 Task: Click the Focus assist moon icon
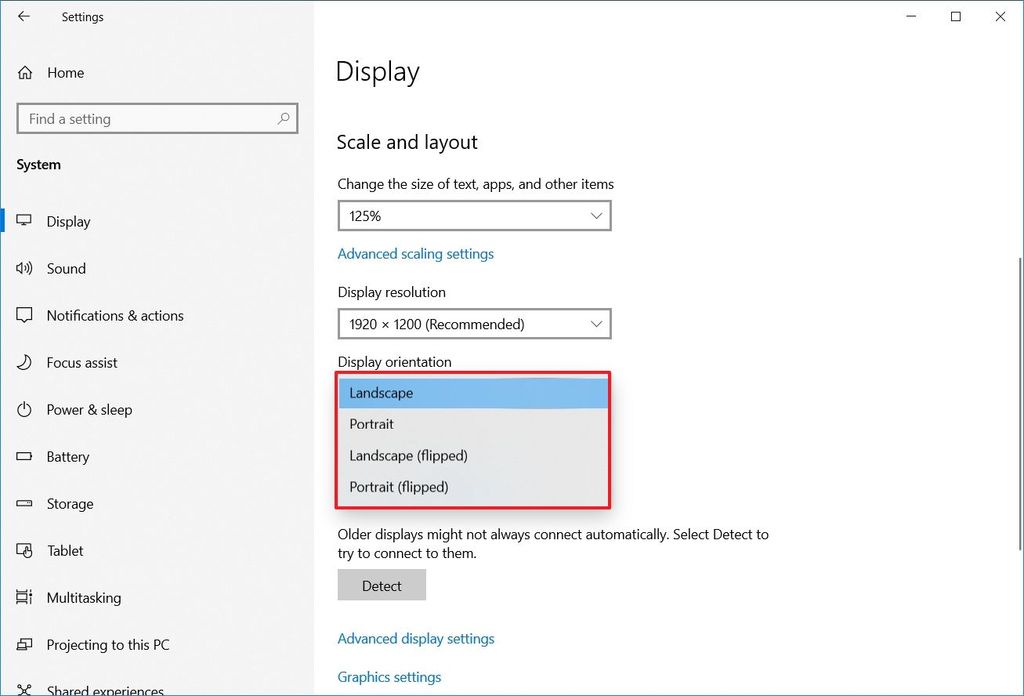click(x=24, y=362)
